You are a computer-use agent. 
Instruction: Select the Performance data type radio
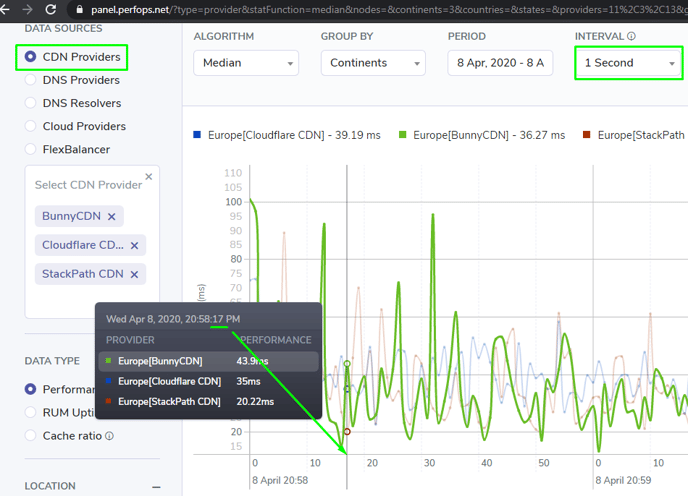pyautogui.click(x=30, y=389)
